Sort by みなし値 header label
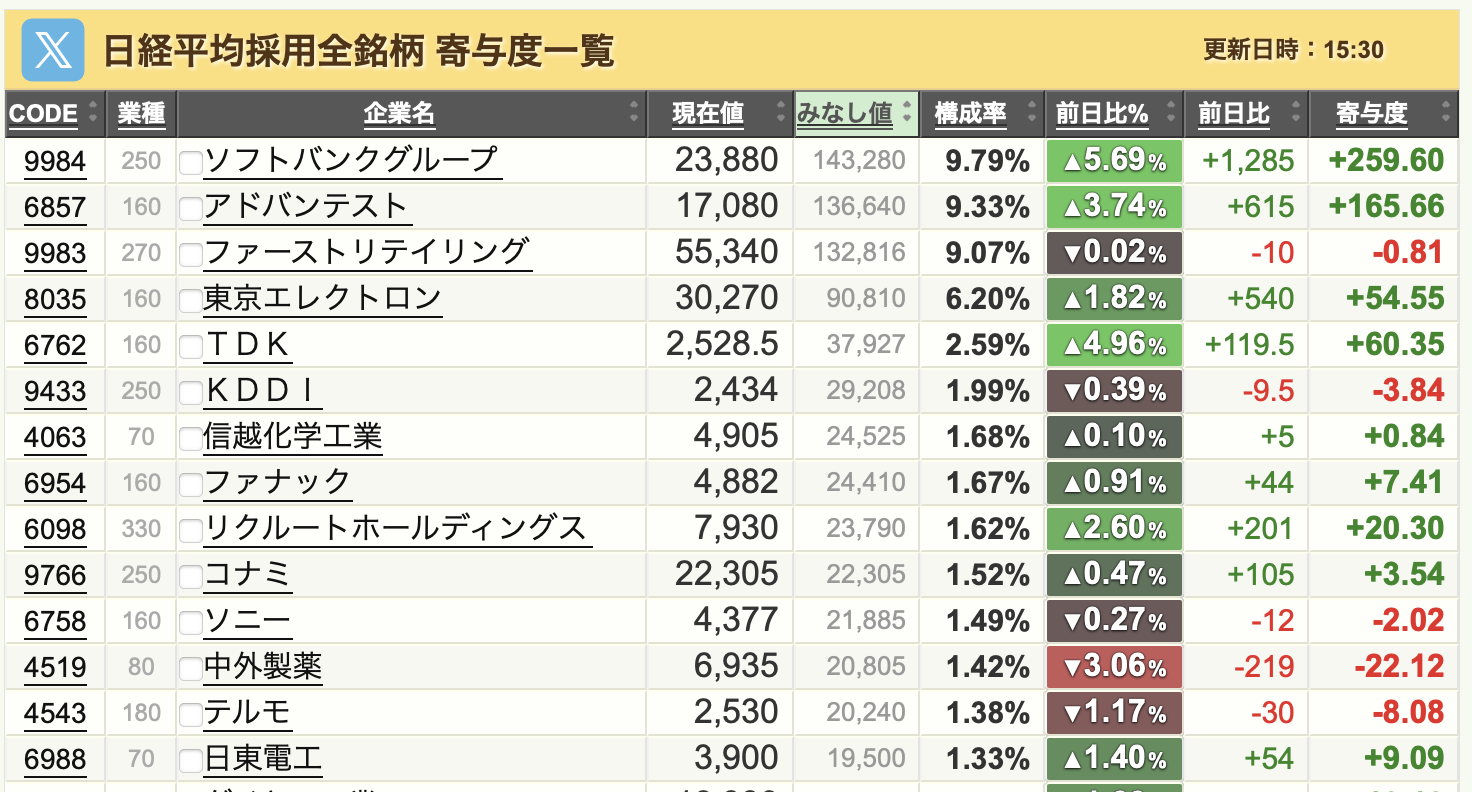The width and height of the screenshot is (1472, 792). coord(844,114)
